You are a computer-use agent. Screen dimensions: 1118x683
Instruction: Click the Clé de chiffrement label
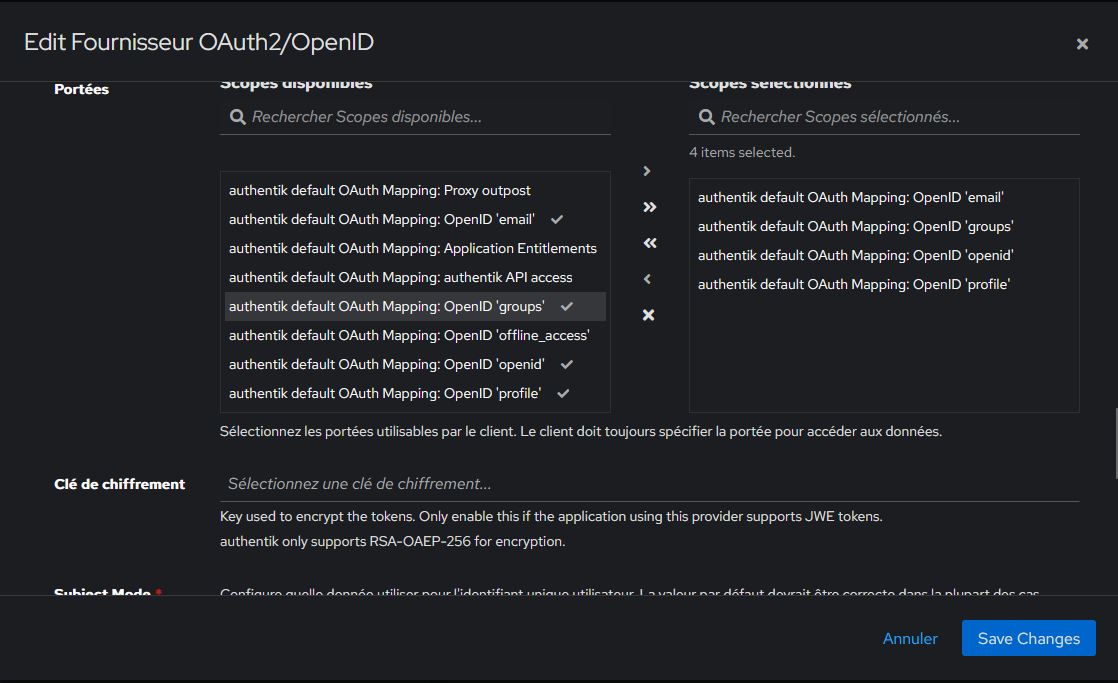(x=120, y=484)
